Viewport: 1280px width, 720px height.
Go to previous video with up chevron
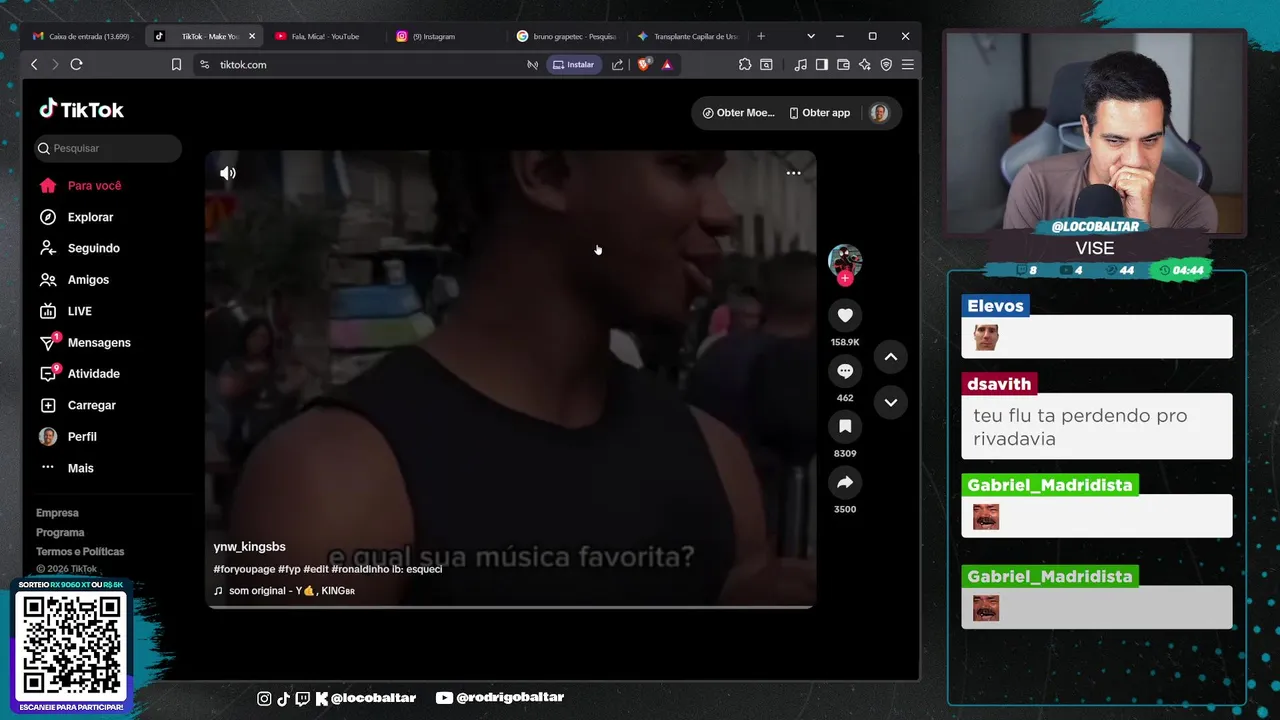point(890,357)
